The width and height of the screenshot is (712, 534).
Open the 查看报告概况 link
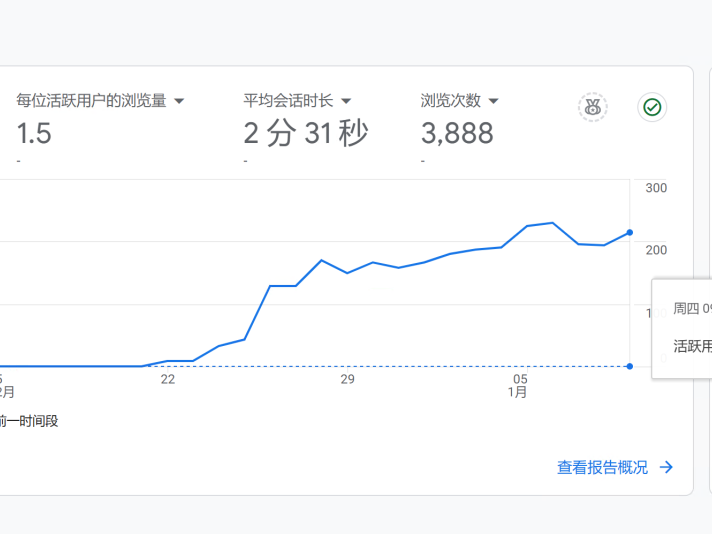[602, 467]
